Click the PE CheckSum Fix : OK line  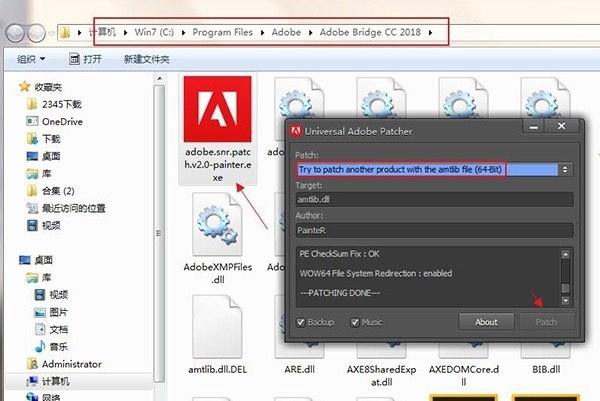point(339,254)
